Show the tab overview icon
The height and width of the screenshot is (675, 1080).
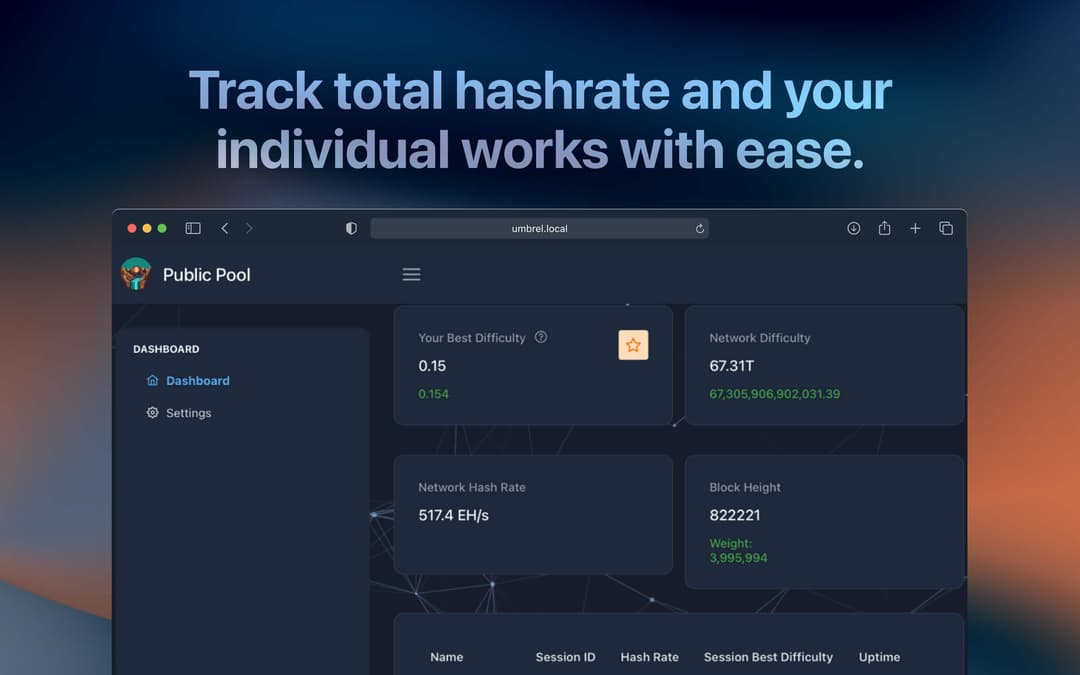[946, 228]
